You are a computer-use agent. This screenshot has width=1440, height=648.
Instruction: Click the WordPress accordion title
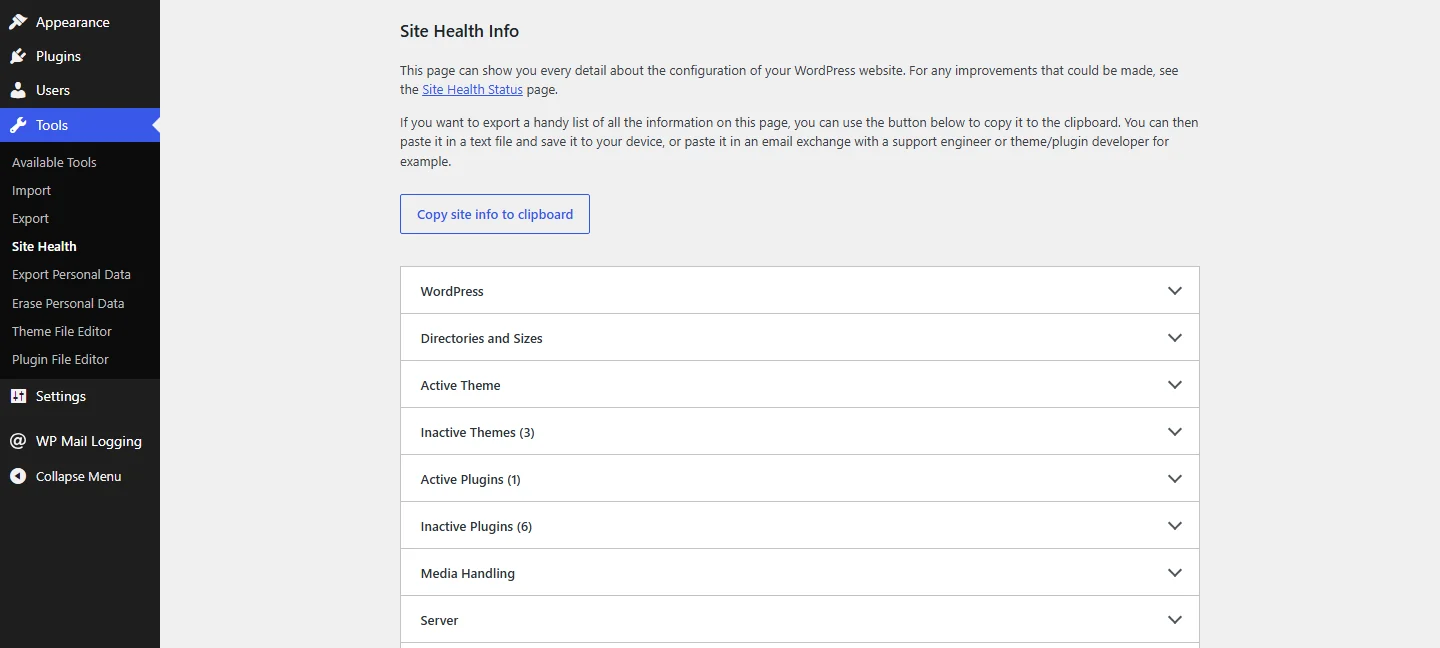(452, 291)
